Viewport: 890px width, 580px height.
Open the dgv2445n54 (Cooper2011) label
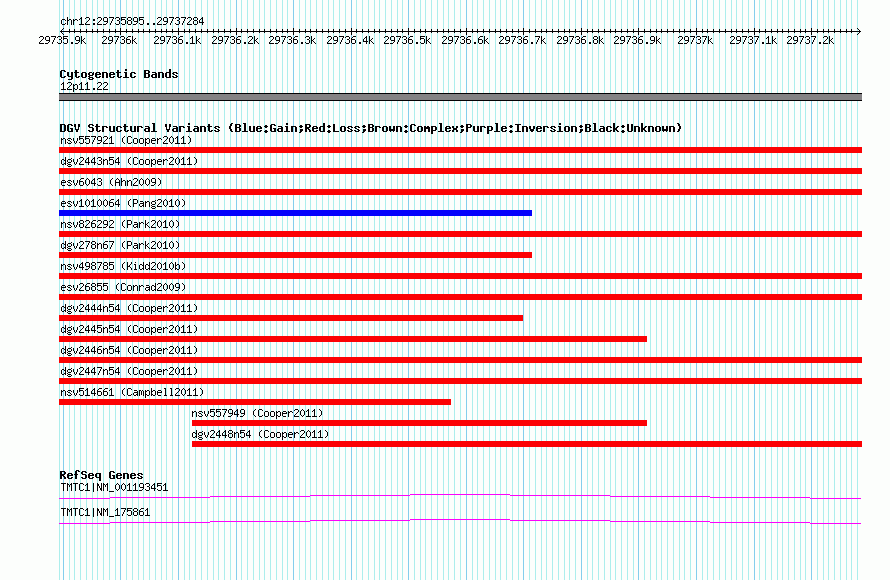(x=129, y=329)
